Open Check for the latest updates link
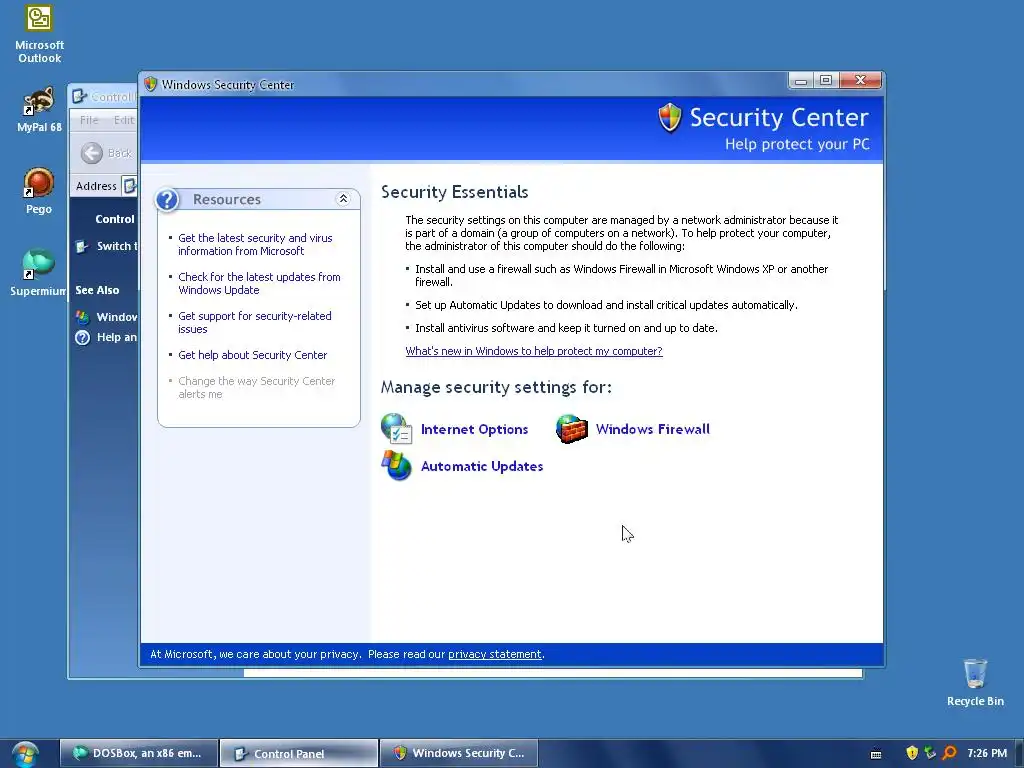Viewport: 1024px width, 768px height. click(x=259, y=283)
